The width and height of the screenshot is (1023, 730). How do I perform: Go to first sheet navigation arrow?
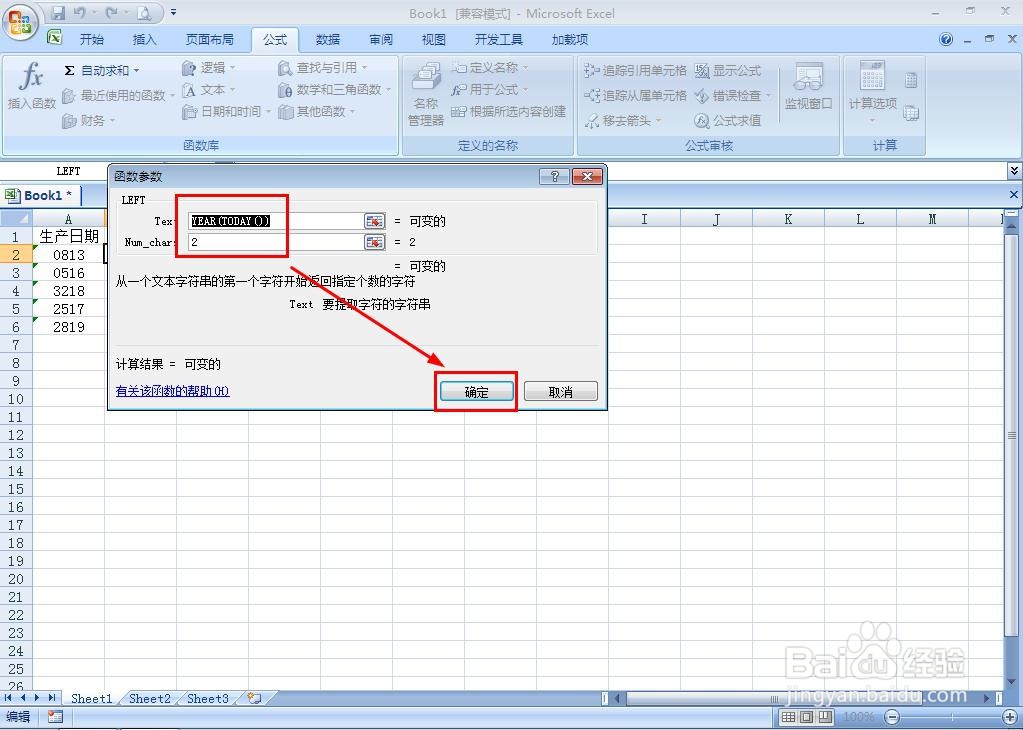coord(8,698)
